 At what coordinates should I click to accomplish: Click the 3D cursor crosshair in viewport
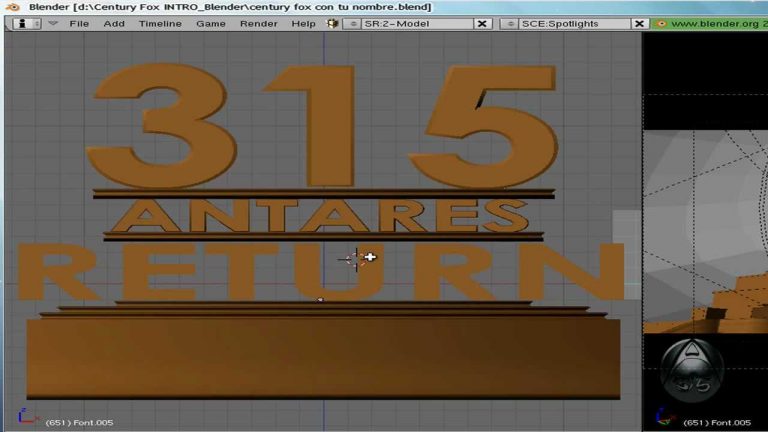356,259
